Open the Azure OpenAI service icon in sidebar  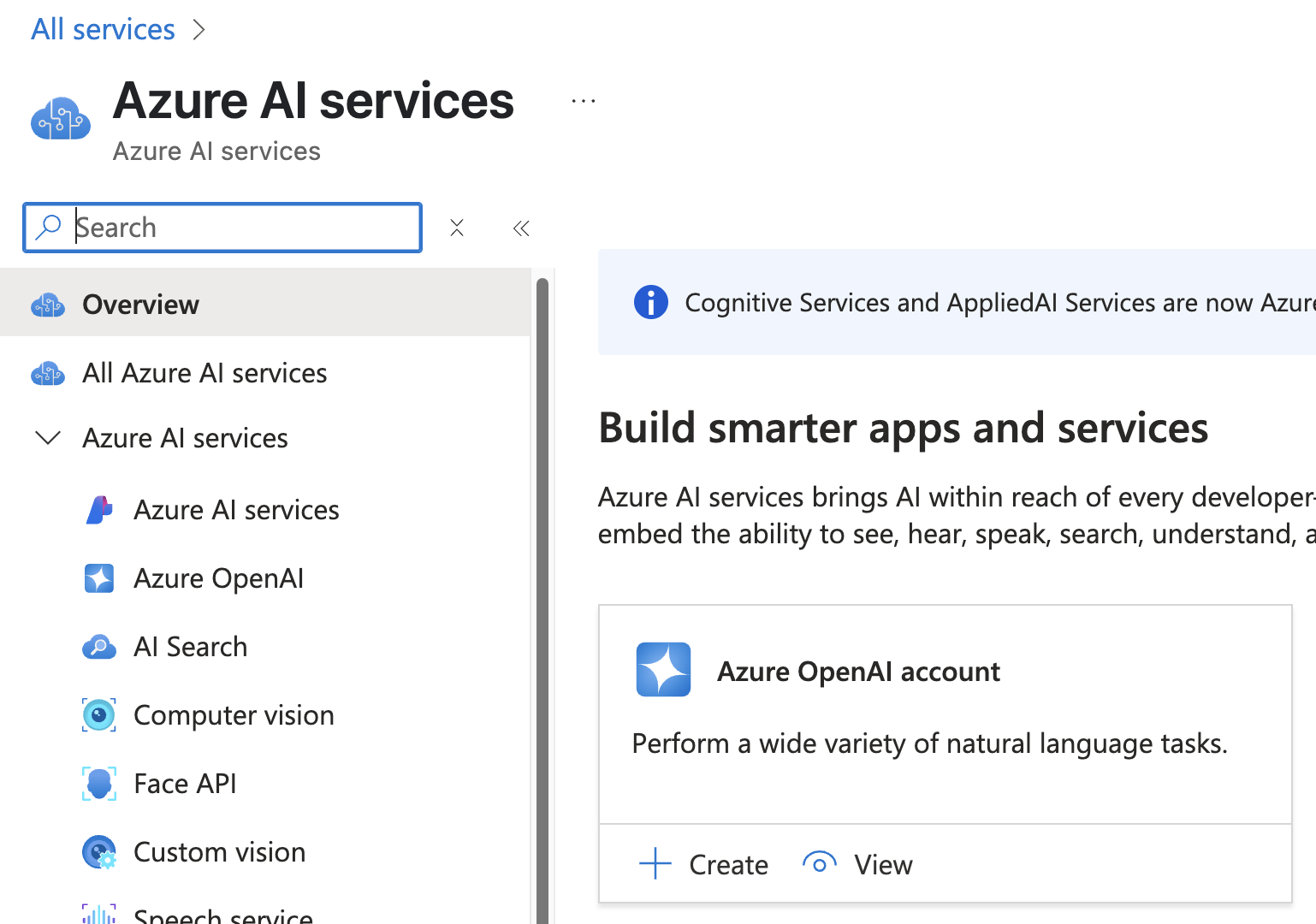99,578
